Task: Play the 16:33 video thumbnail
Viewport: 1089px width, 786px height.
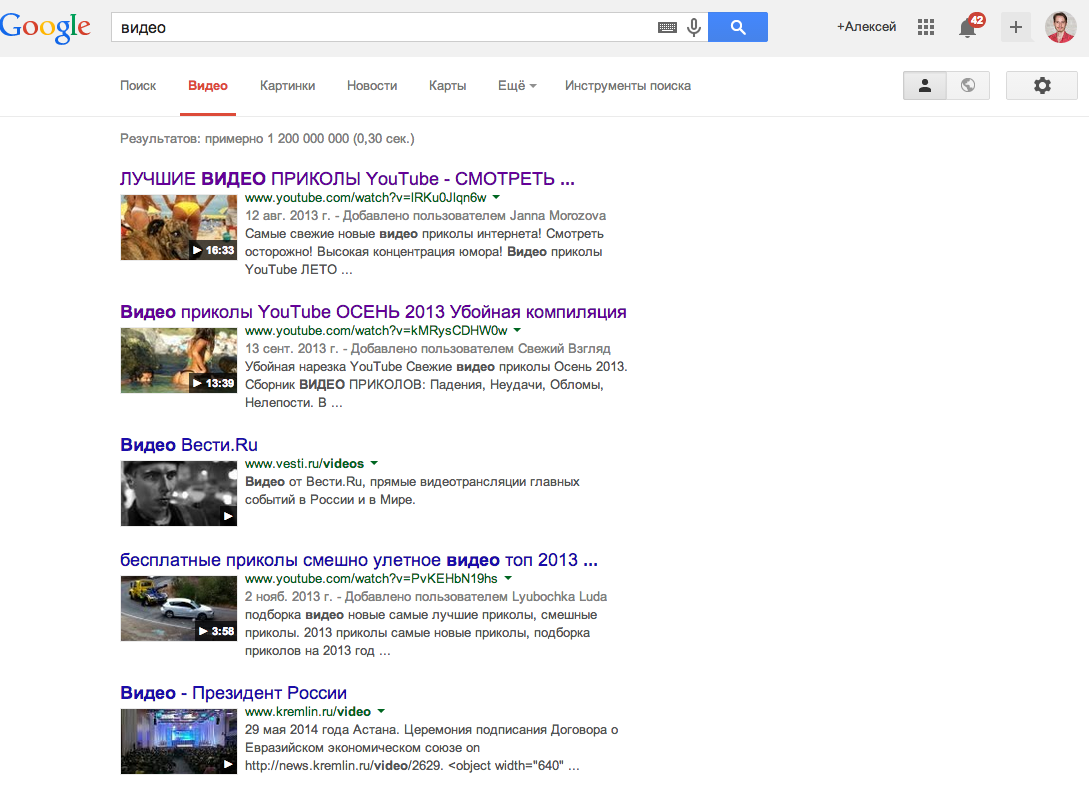Action: (178, 227)
